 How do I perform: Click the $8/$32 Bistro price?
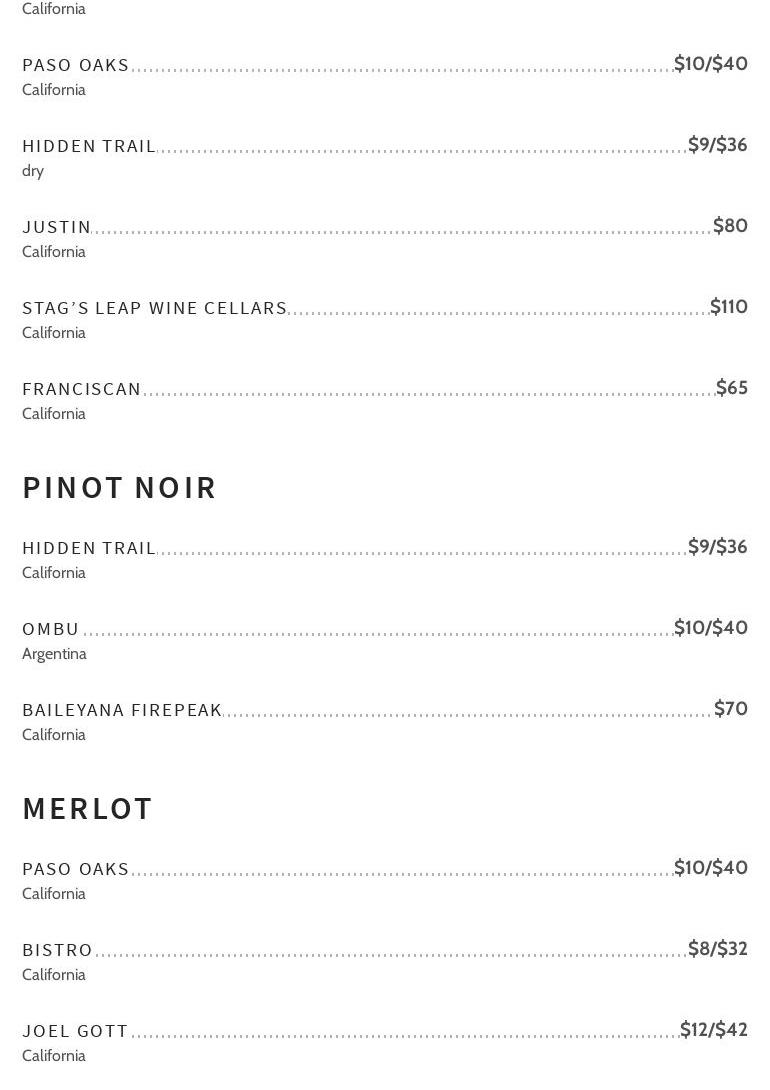(717, 949)
